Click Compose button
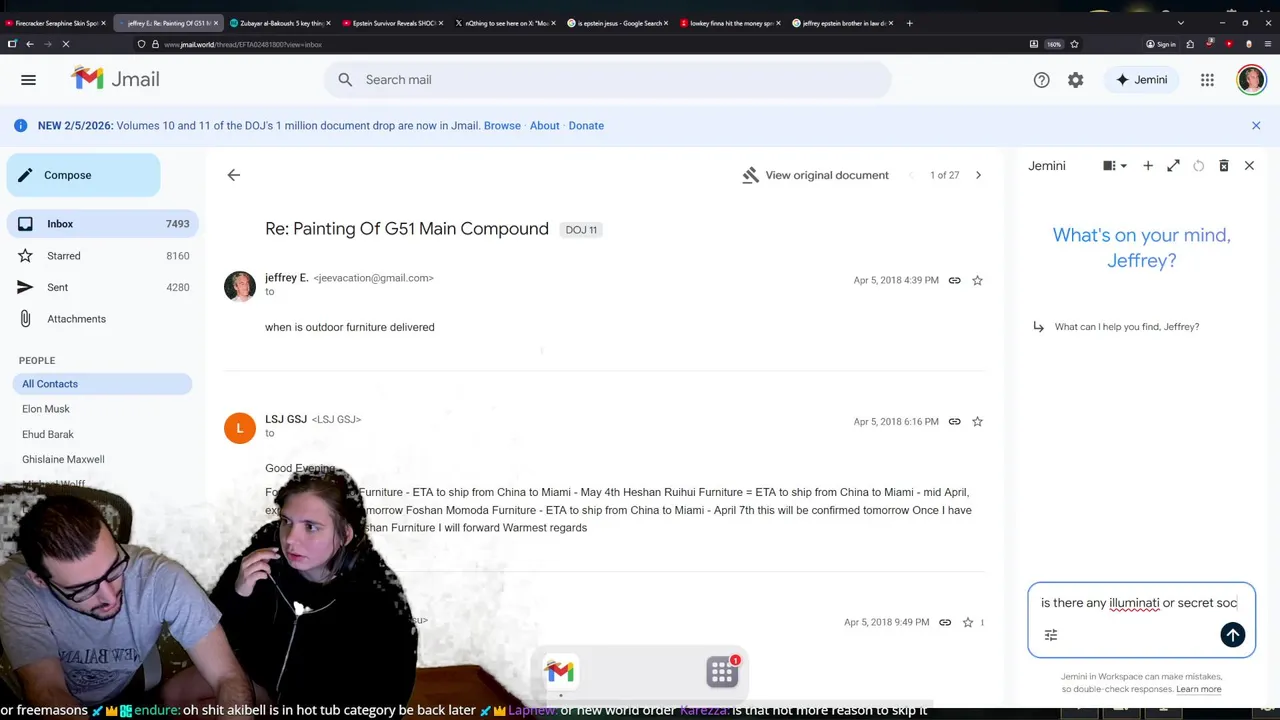The image size is (1280, 720). click(83, 175)
